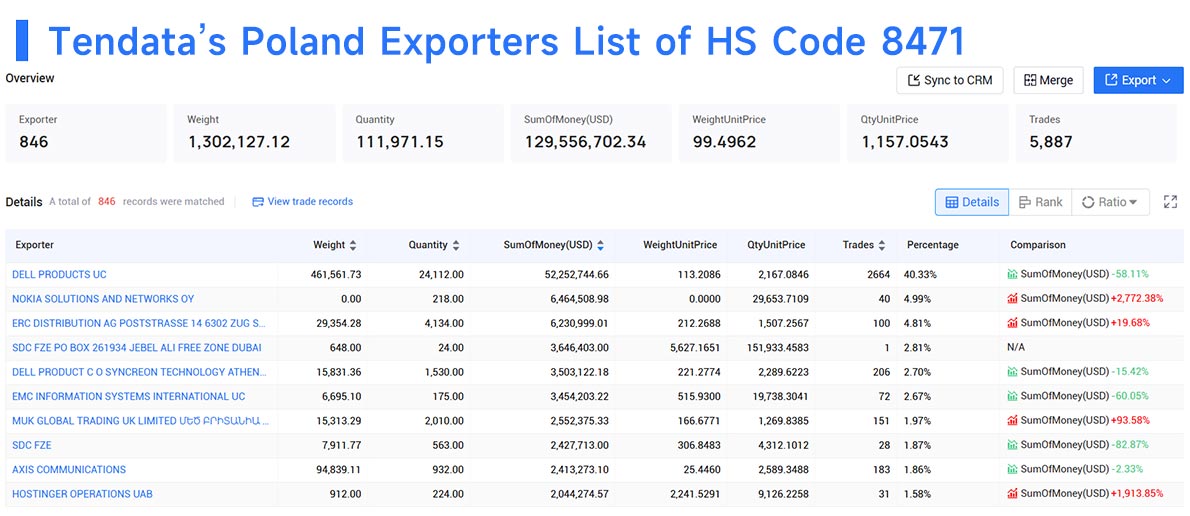Click the DELL PRODUCTS UC comparison chart icon
This screenshot has width=1190, height=516.
point(1012,275)
